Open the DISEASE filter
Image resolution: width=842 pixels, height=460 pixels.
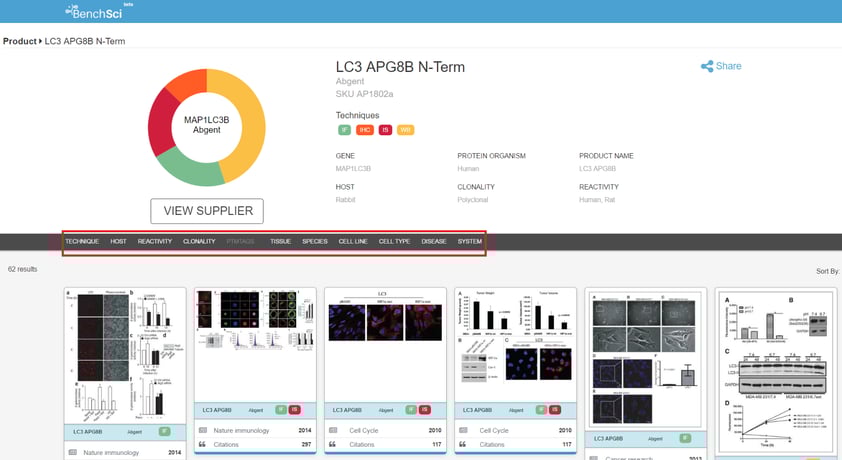tap(434, 242)
